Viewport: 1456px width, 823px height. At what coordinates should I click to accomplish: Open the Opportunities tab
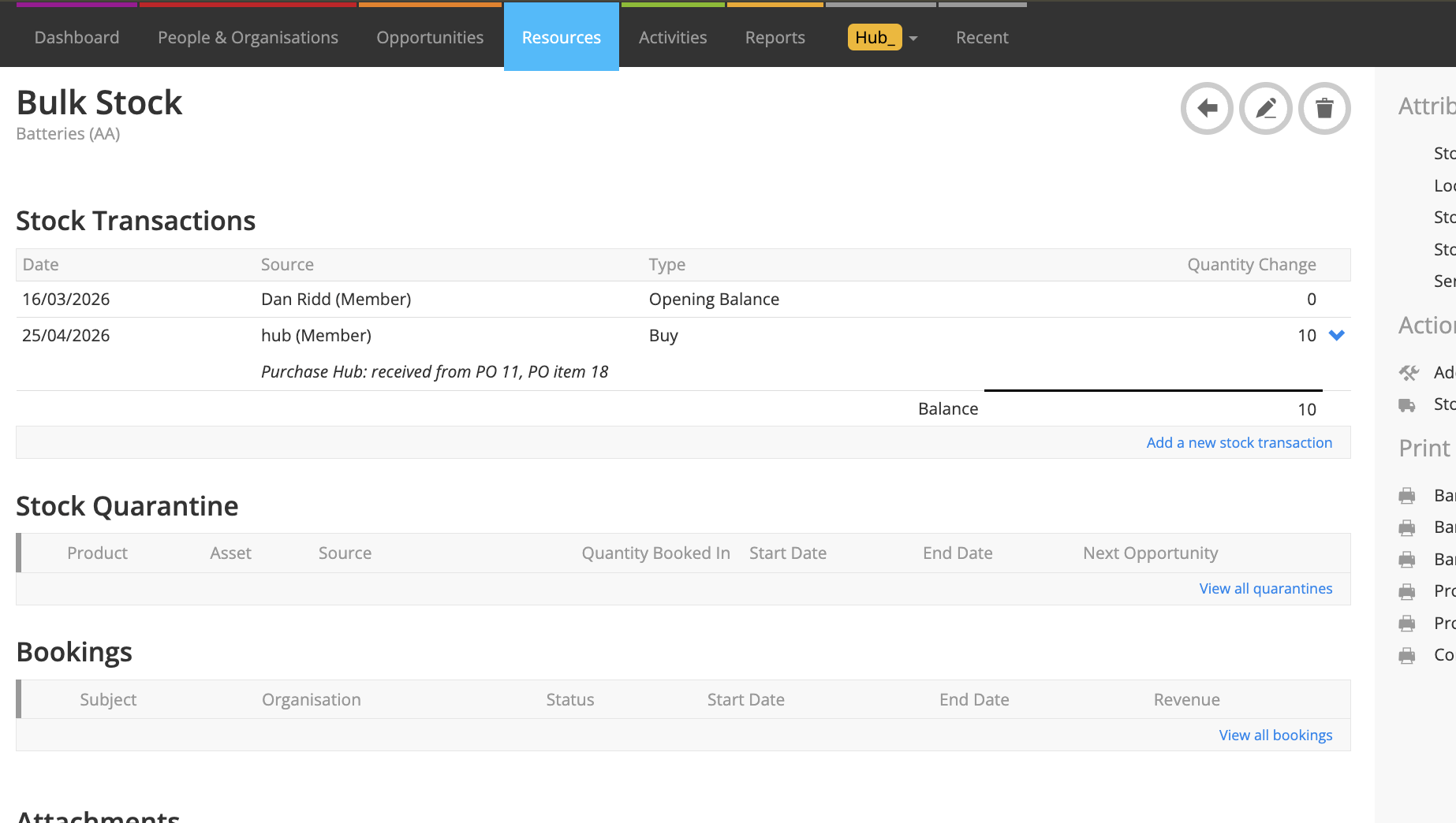coord(430,37)
